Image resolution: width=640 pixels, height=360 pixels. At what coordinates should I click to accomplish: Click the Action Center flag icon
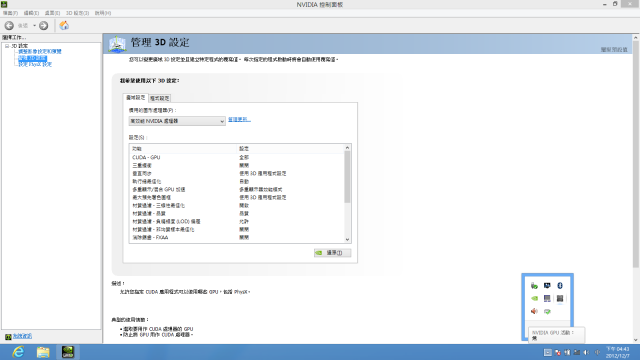coord(558,352)
